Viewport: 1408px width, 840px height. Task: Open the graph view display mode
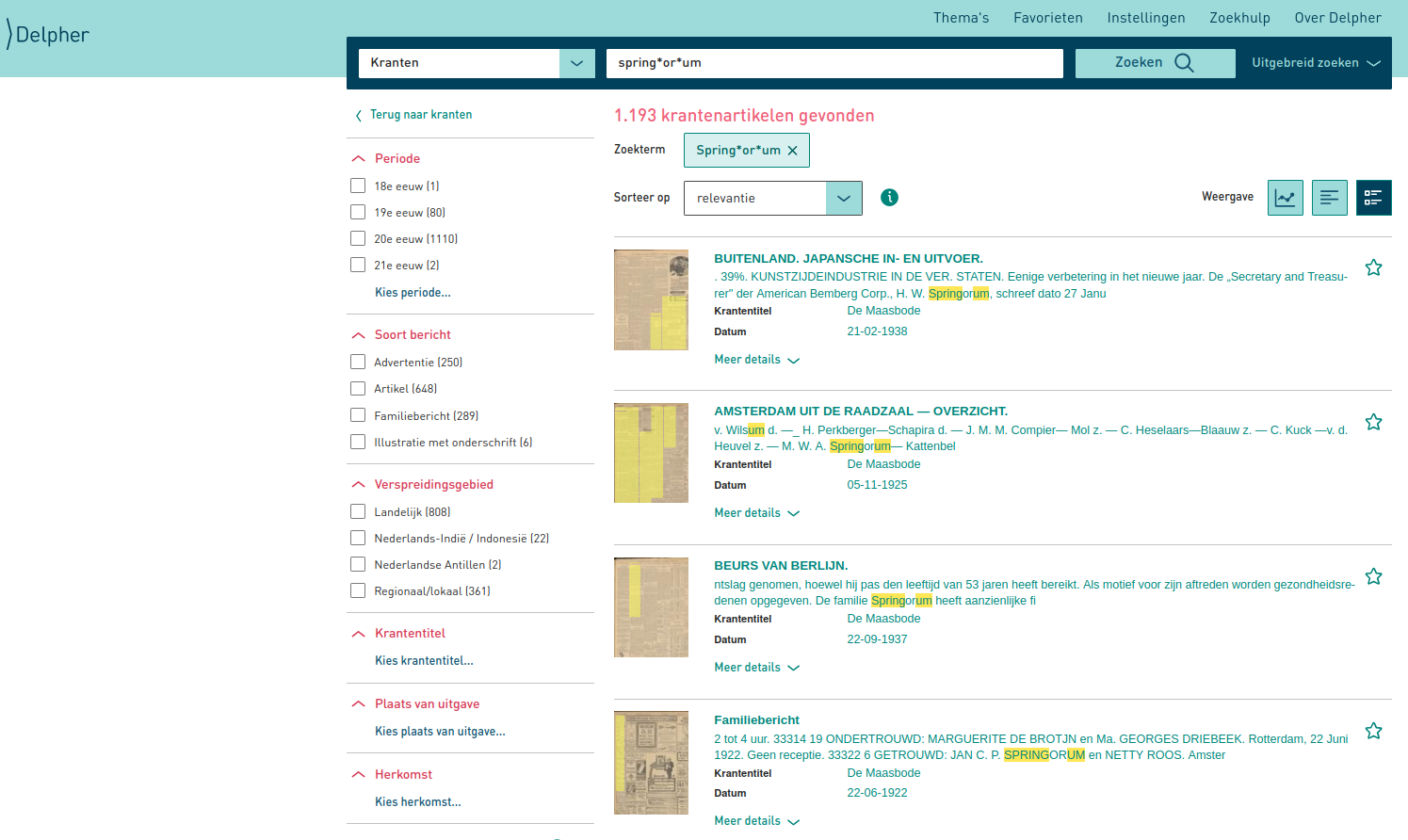(1285, 198)
